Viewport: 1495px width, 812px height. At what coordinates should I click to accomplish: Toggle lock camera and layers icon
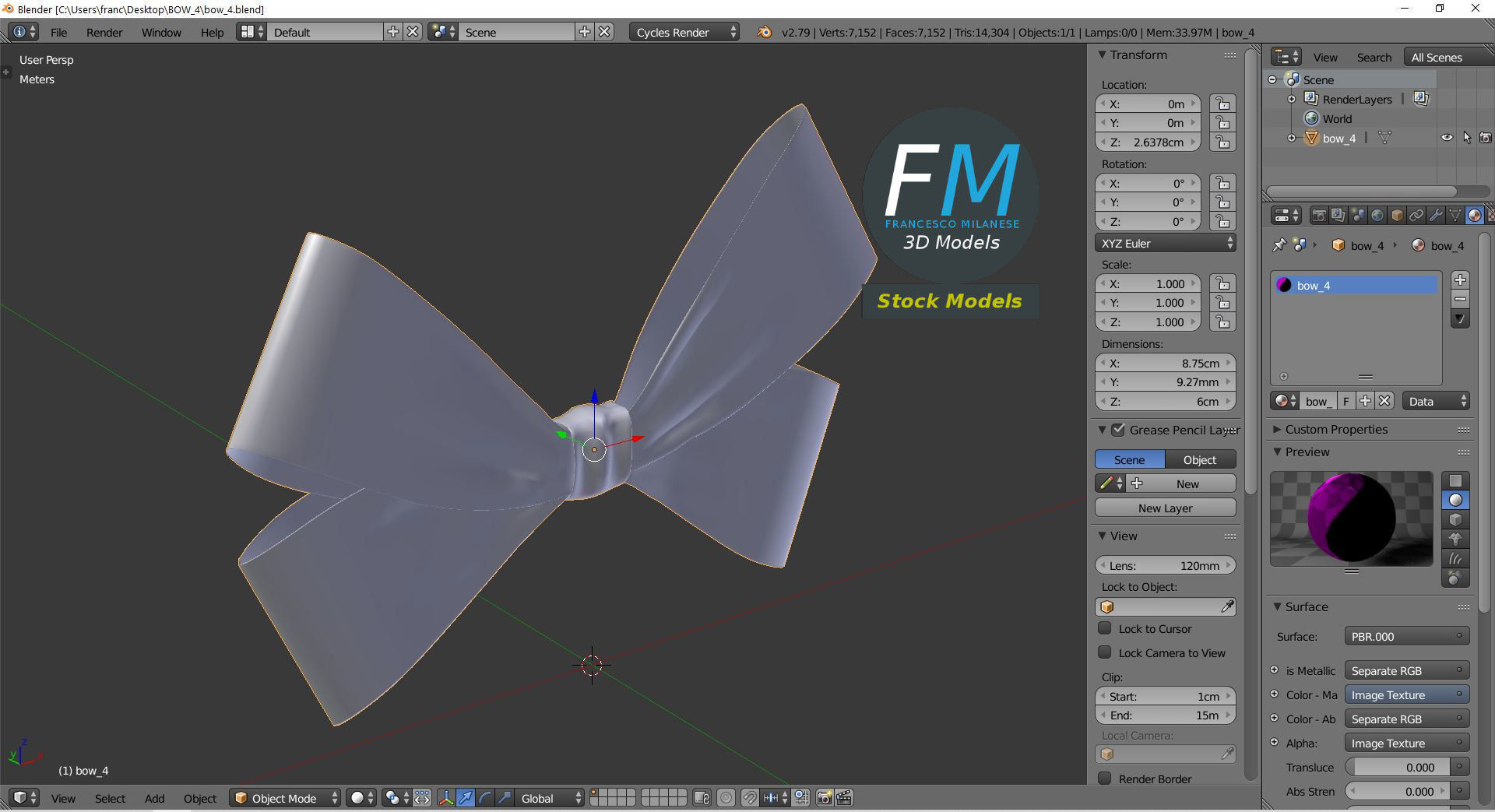702,798
